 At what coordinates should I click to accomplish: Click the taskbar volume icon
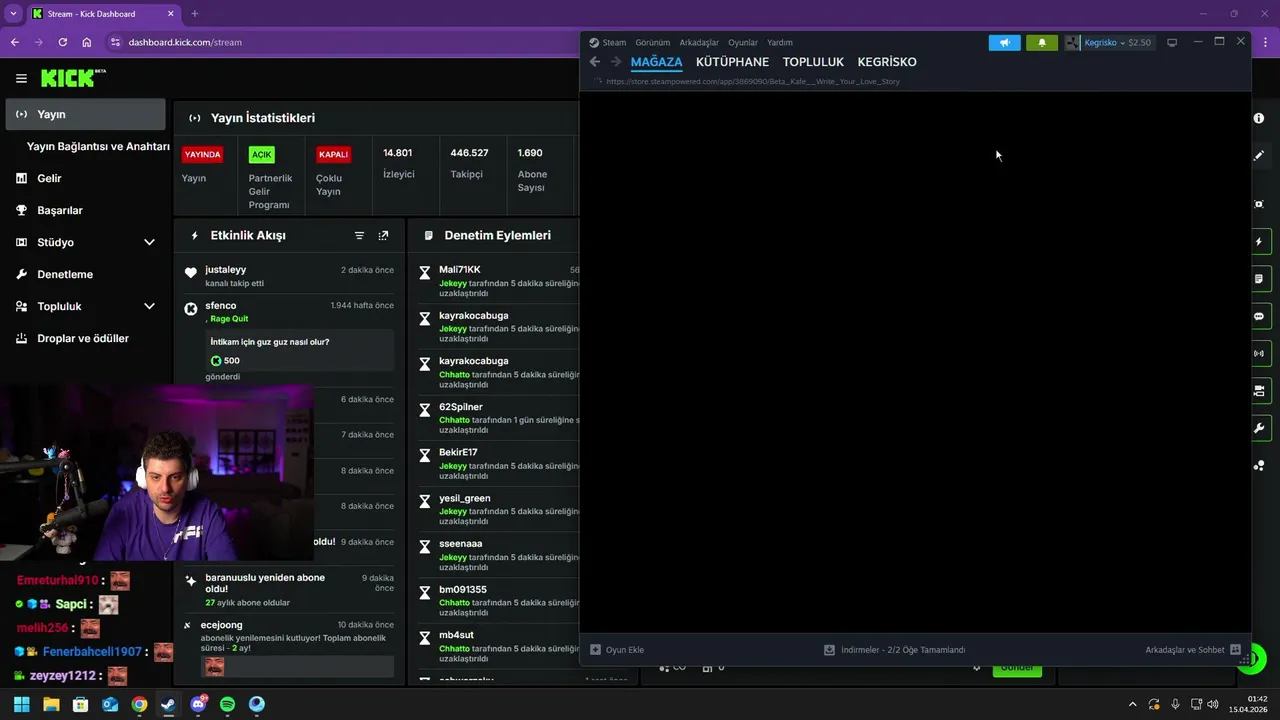coord(1213,704)
